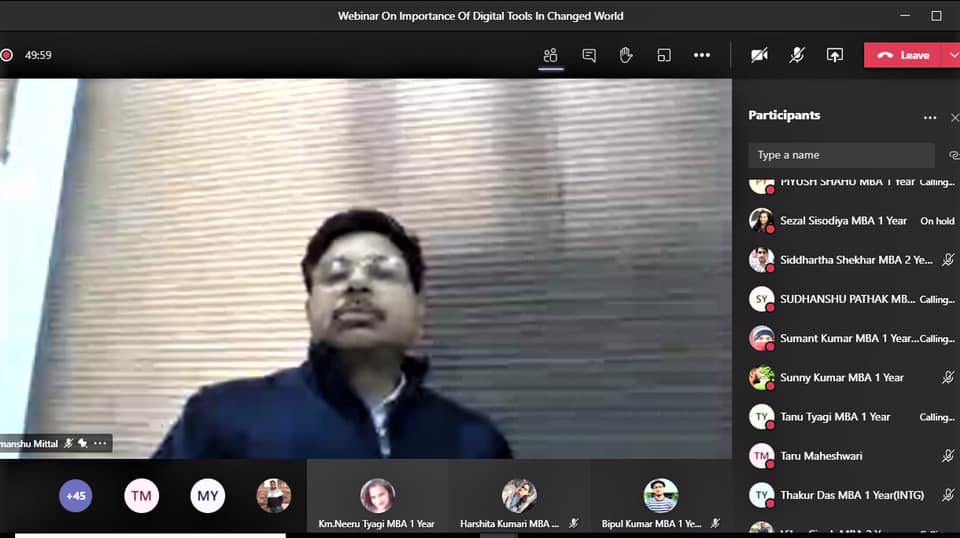Raise your hand in the meeting
Screen dimensions: 960x538
[x=626, y=55]
